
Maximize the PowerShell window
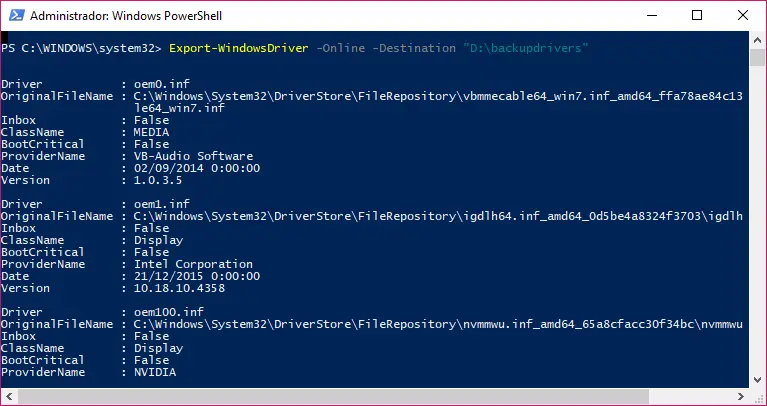point(696,16)
